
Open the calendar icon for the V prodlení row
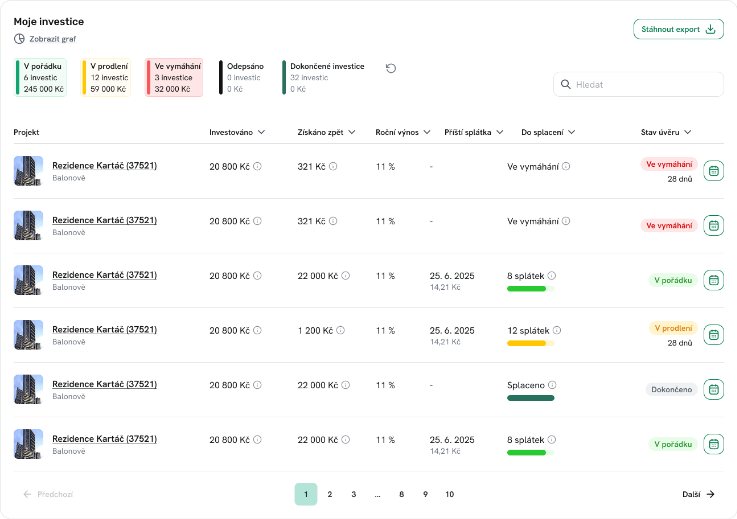(713, 335)
